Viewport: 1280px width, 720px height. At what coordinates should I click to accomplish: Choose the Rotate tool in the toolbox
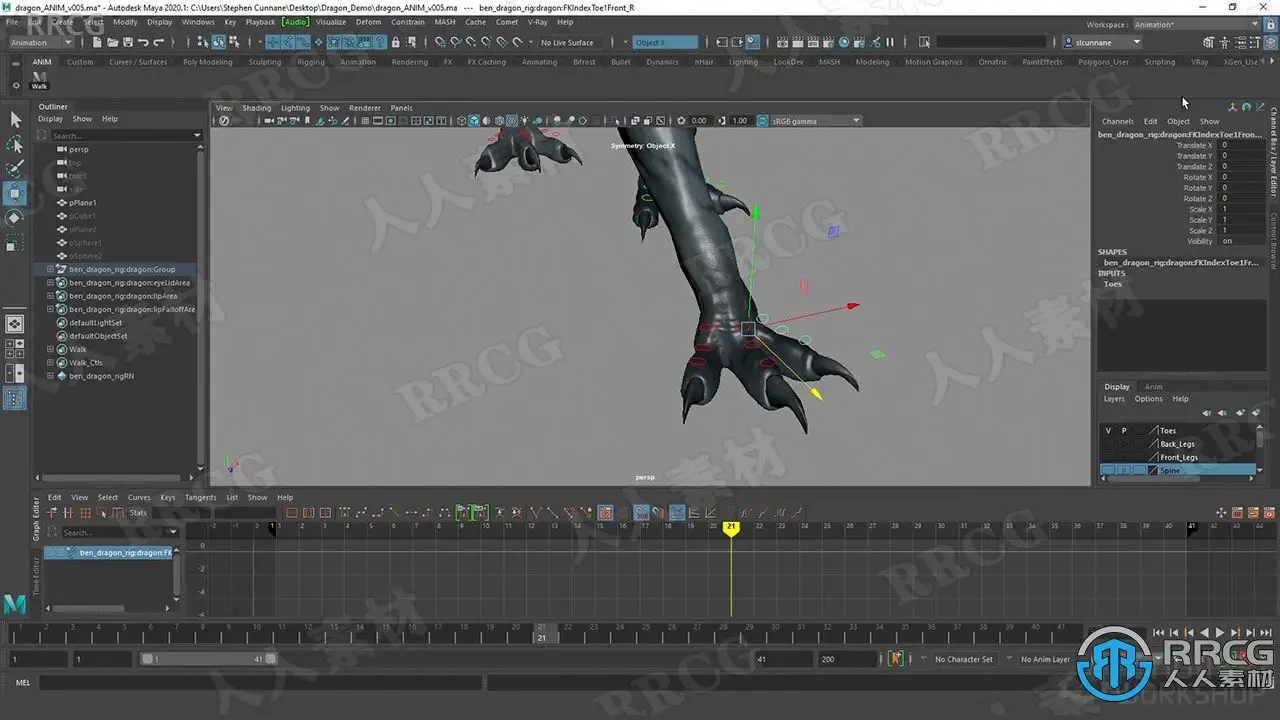15,218
